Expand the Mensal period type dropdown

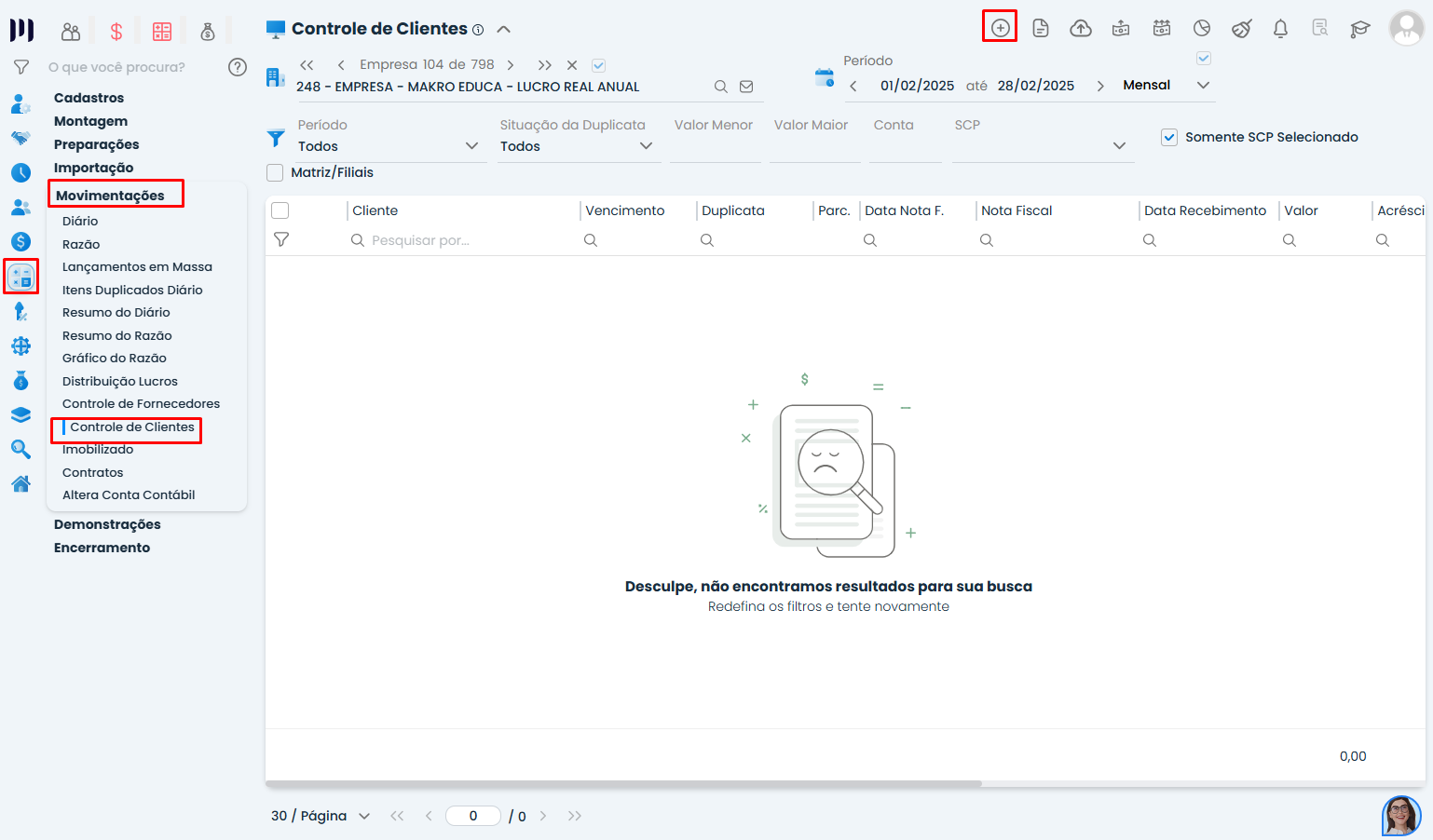point(1203,85)
